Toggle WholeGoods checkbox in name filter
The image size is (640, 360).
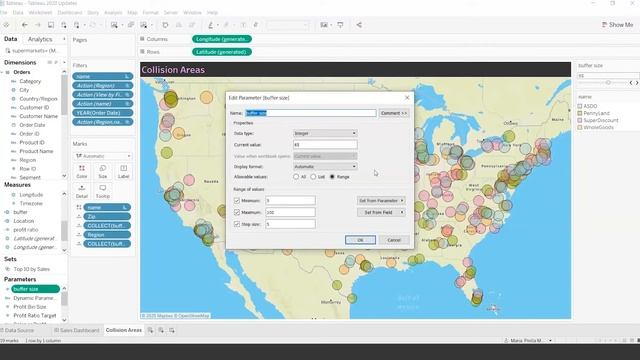[580, 127]
